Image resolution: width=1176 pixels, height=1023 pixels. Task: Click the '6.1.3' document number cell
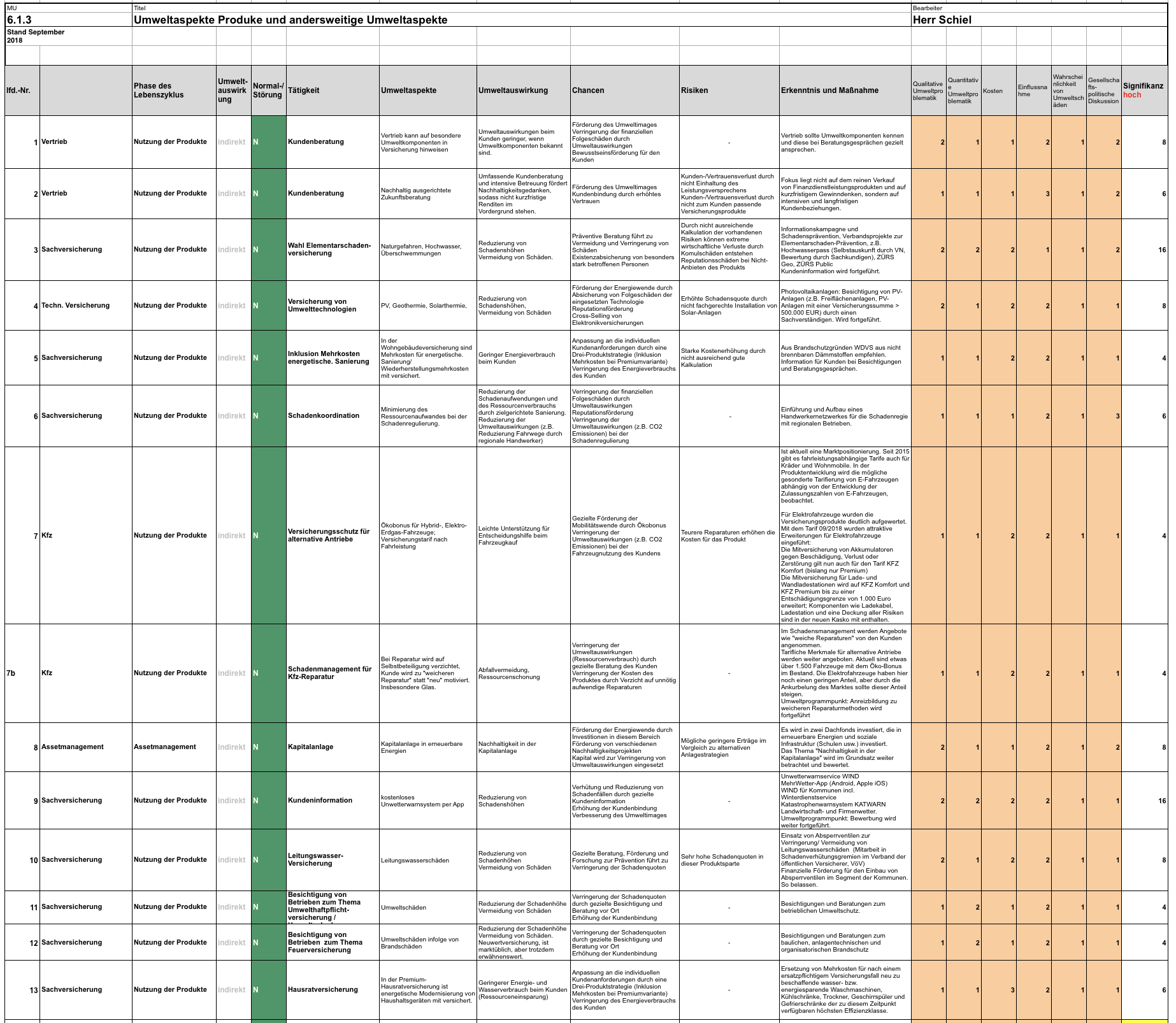19,20
